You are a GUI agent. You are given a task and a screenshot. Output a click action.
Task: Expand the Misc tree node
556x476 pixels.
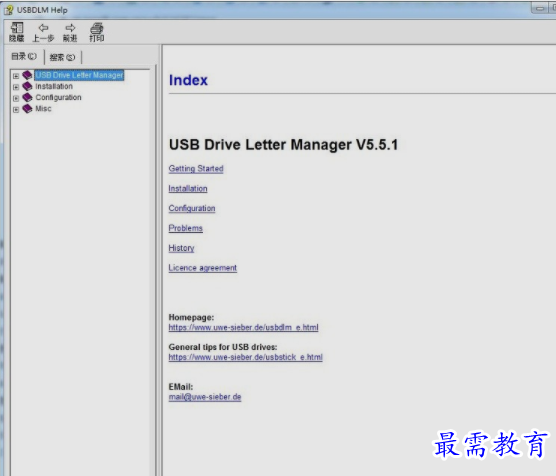[x=16, y=110]
